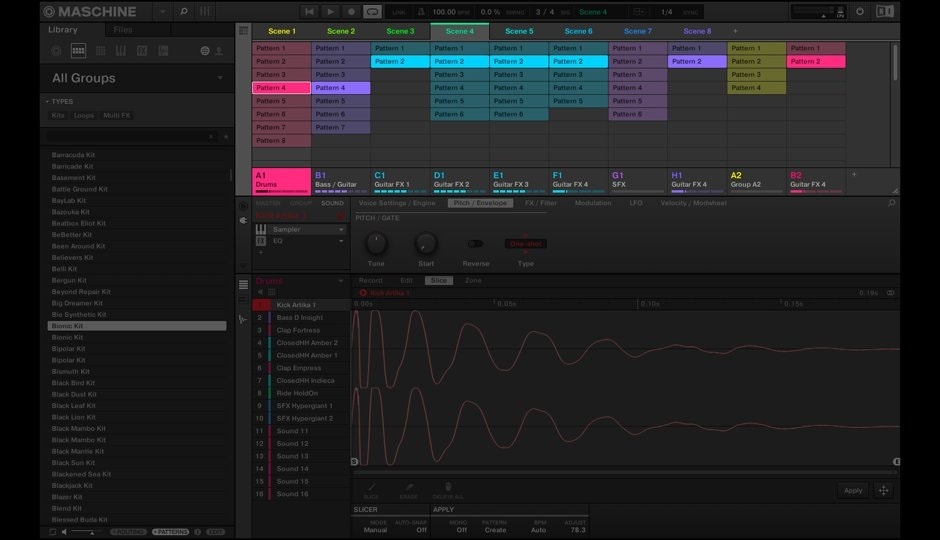The width and height of the screenshot is (940, 540).
Task: Select the GROUP control tab
Action: (x=301, y=203)
